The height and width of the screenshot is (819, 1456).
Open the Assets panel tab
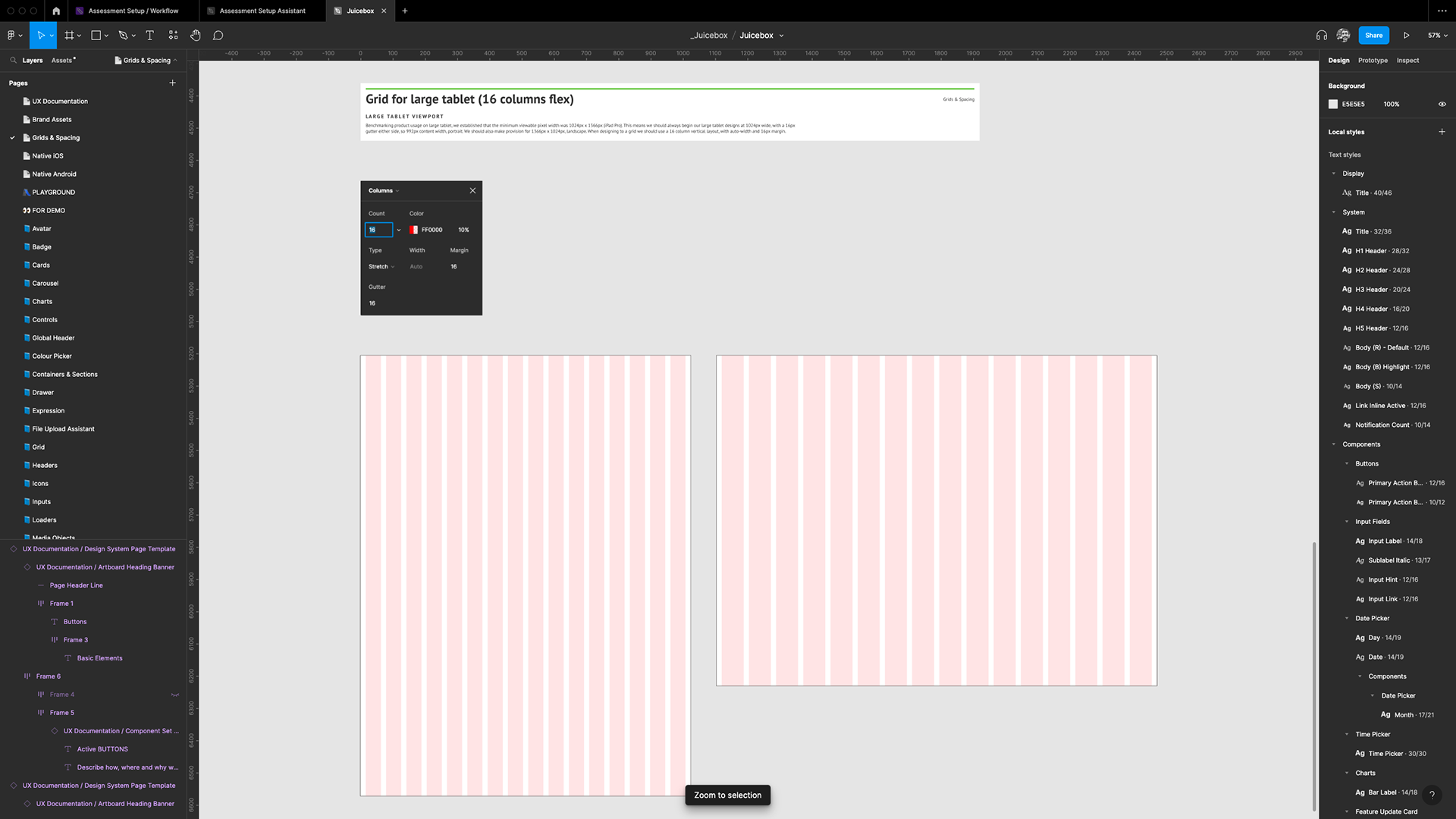(x=62, y=61)
